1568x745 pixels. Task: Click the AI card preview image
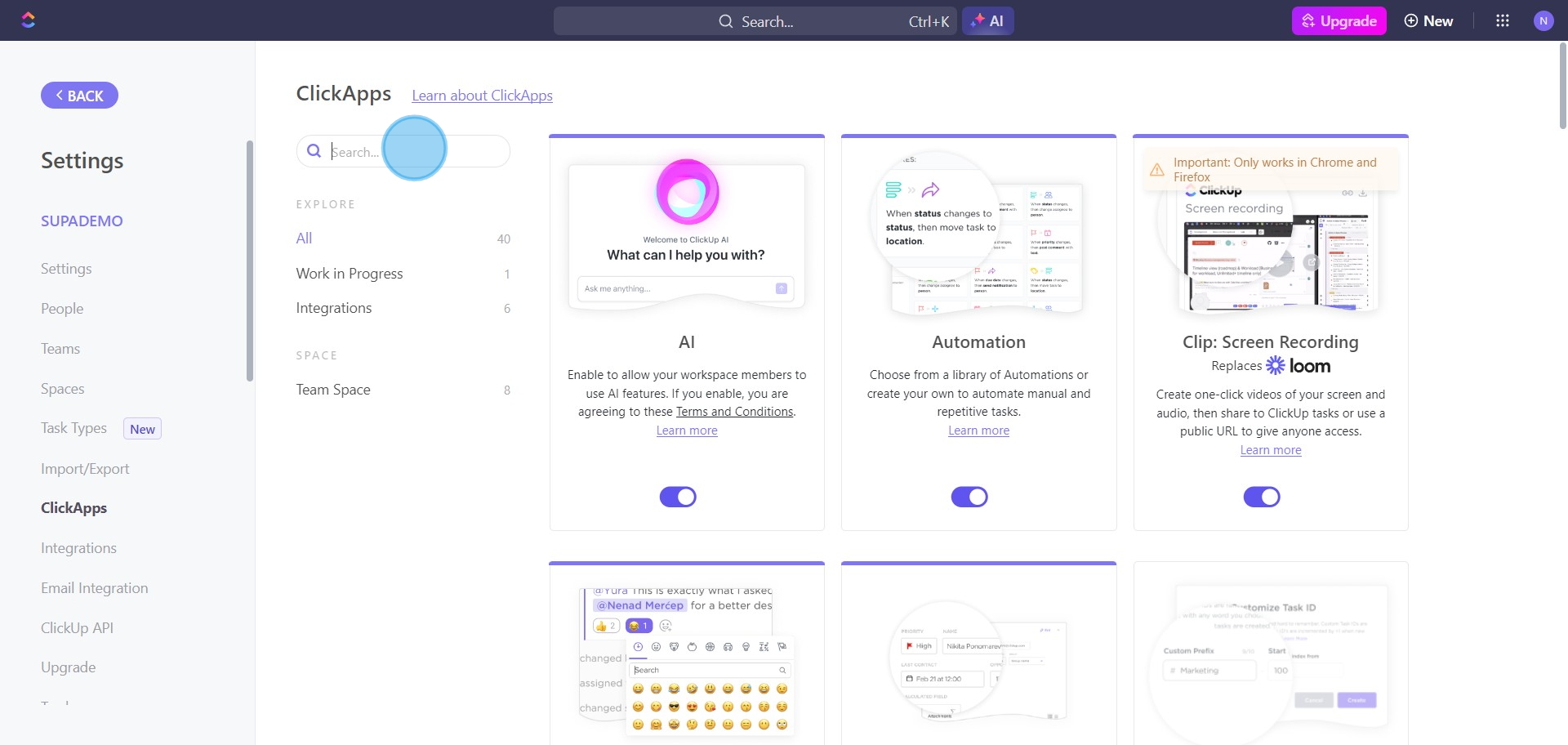click(x=687, y=235)
